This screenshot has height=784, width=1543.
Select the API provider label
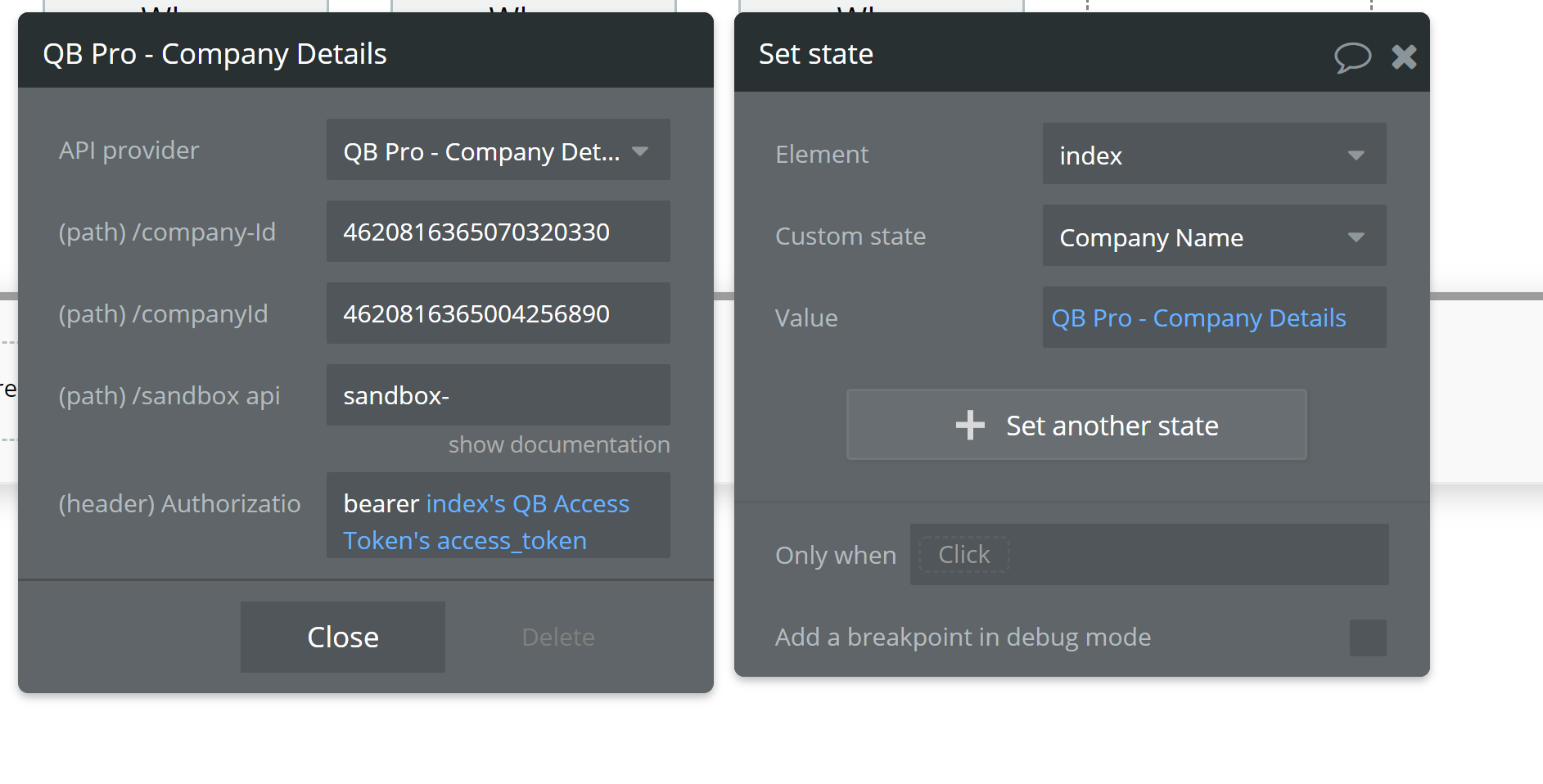[x=129, y=151]
